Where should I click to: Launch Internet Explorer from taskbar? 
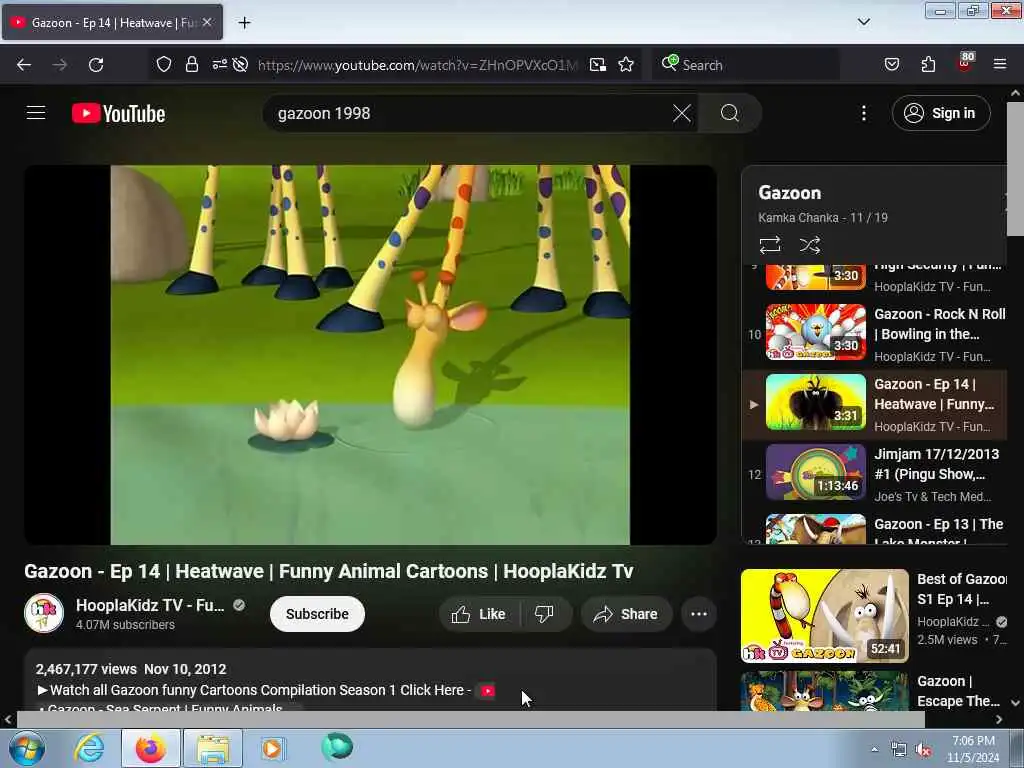click(89, 748)
